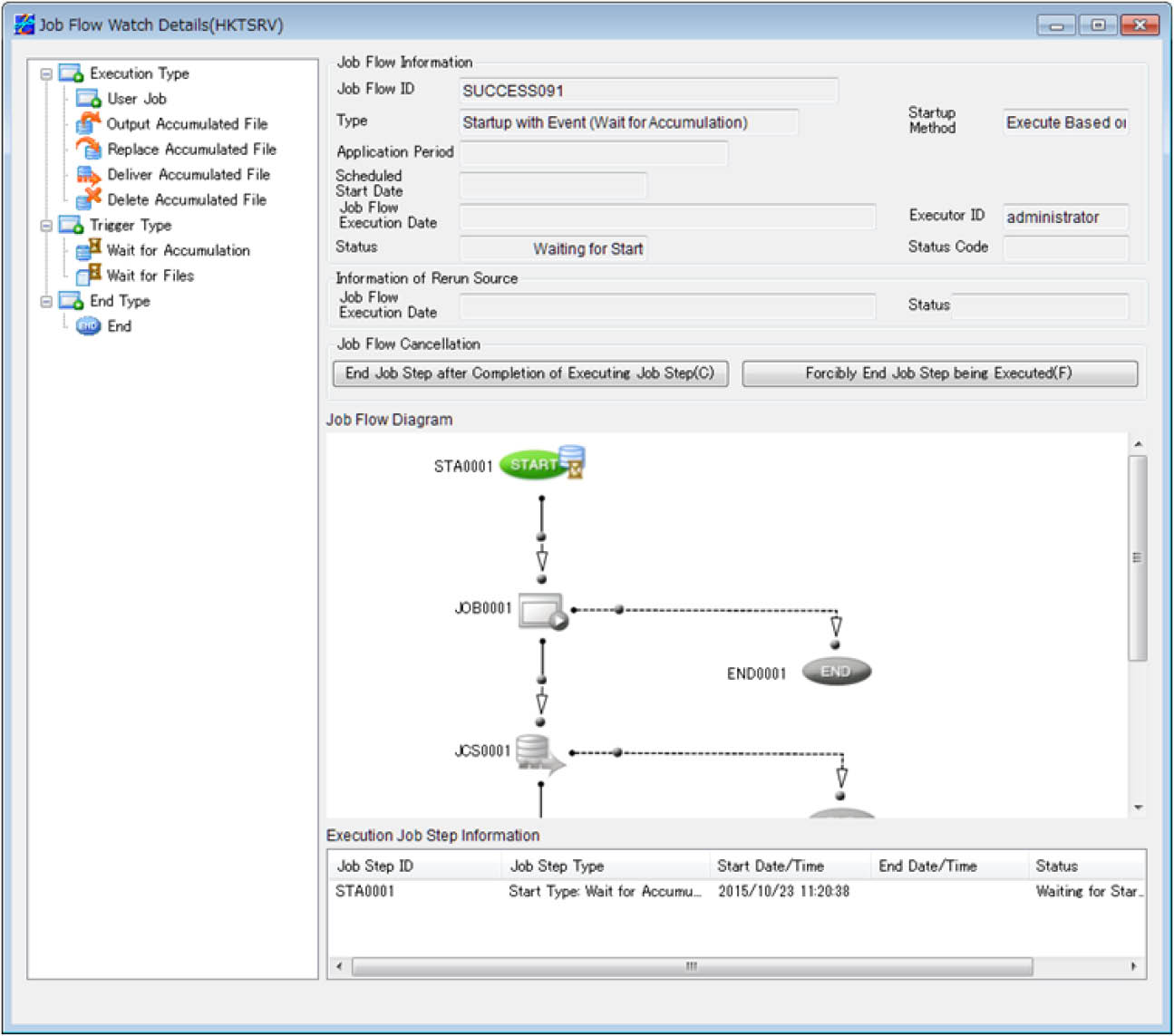1174x1036 pixels.
Task: Click the Output Accumulated File icon
Action: tap(88, 123)
